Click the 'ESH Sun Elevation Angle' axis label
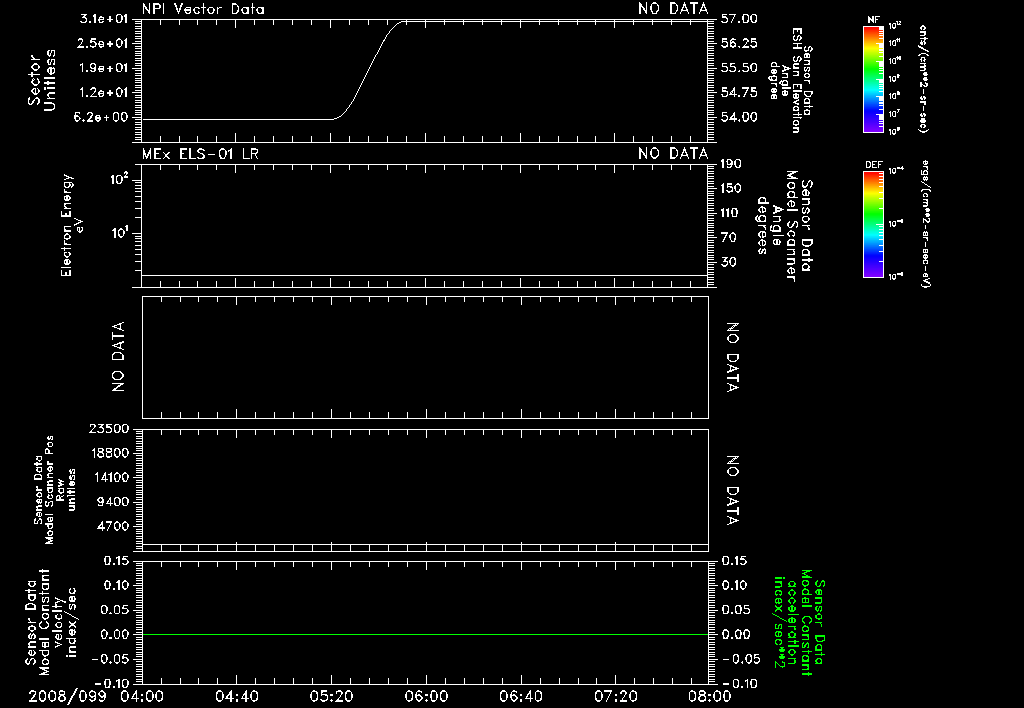The image size is (1024, 708). [x=790, y=80]
